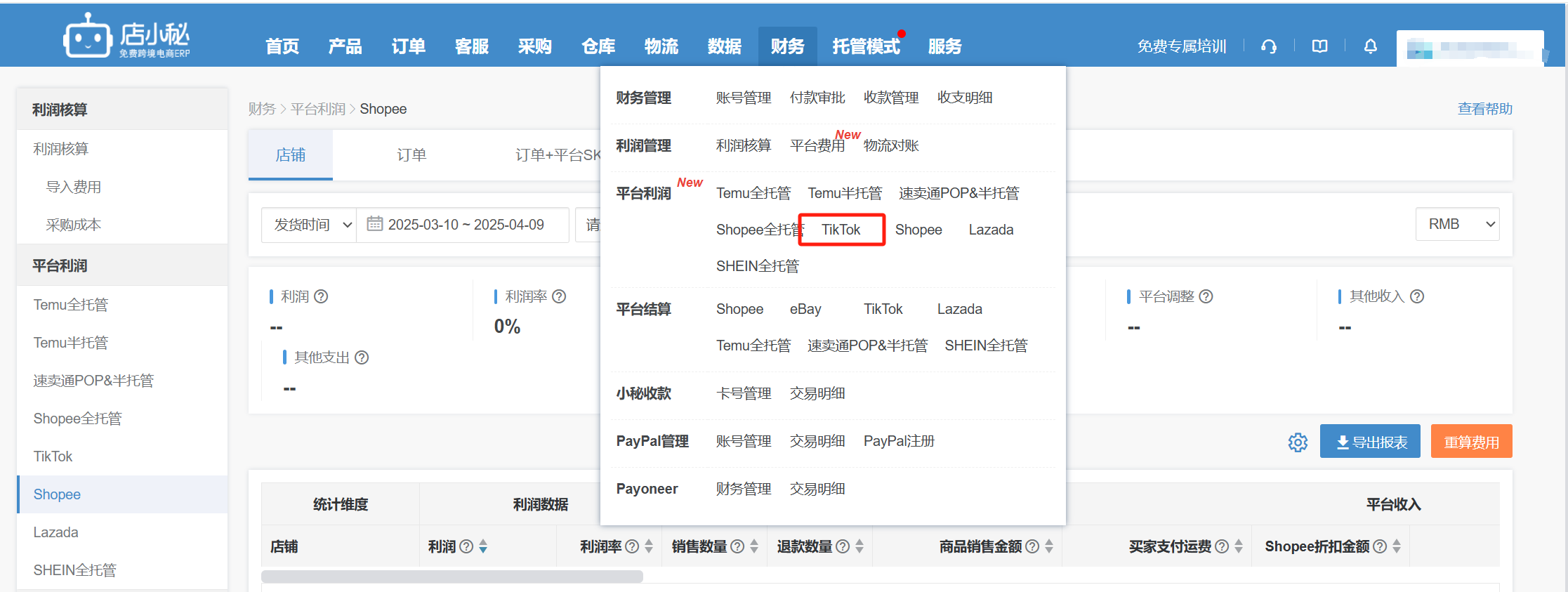1568x592 pixels.
Task: Click help icon in 销售数量 table header
Action: click(737, 546)
